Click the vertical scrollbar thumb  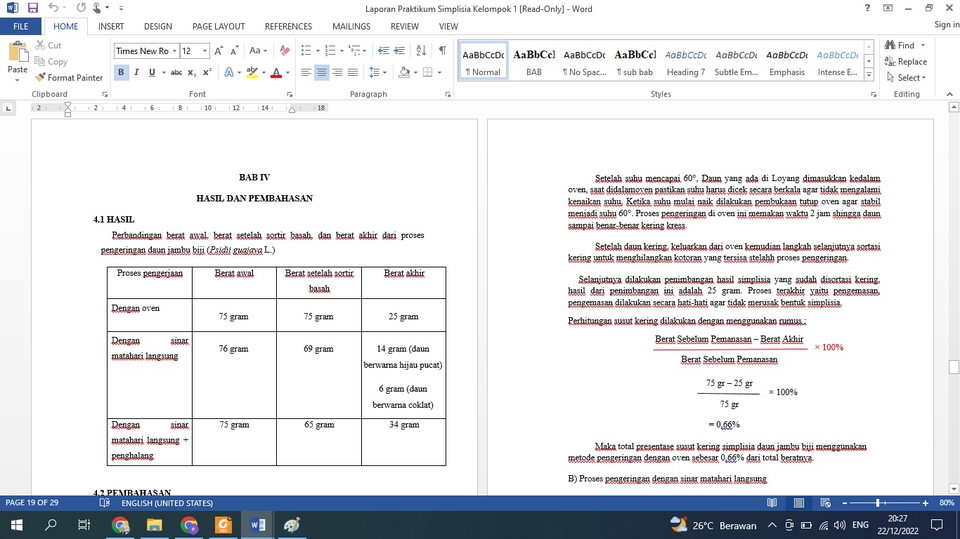(x=953, y=367)
